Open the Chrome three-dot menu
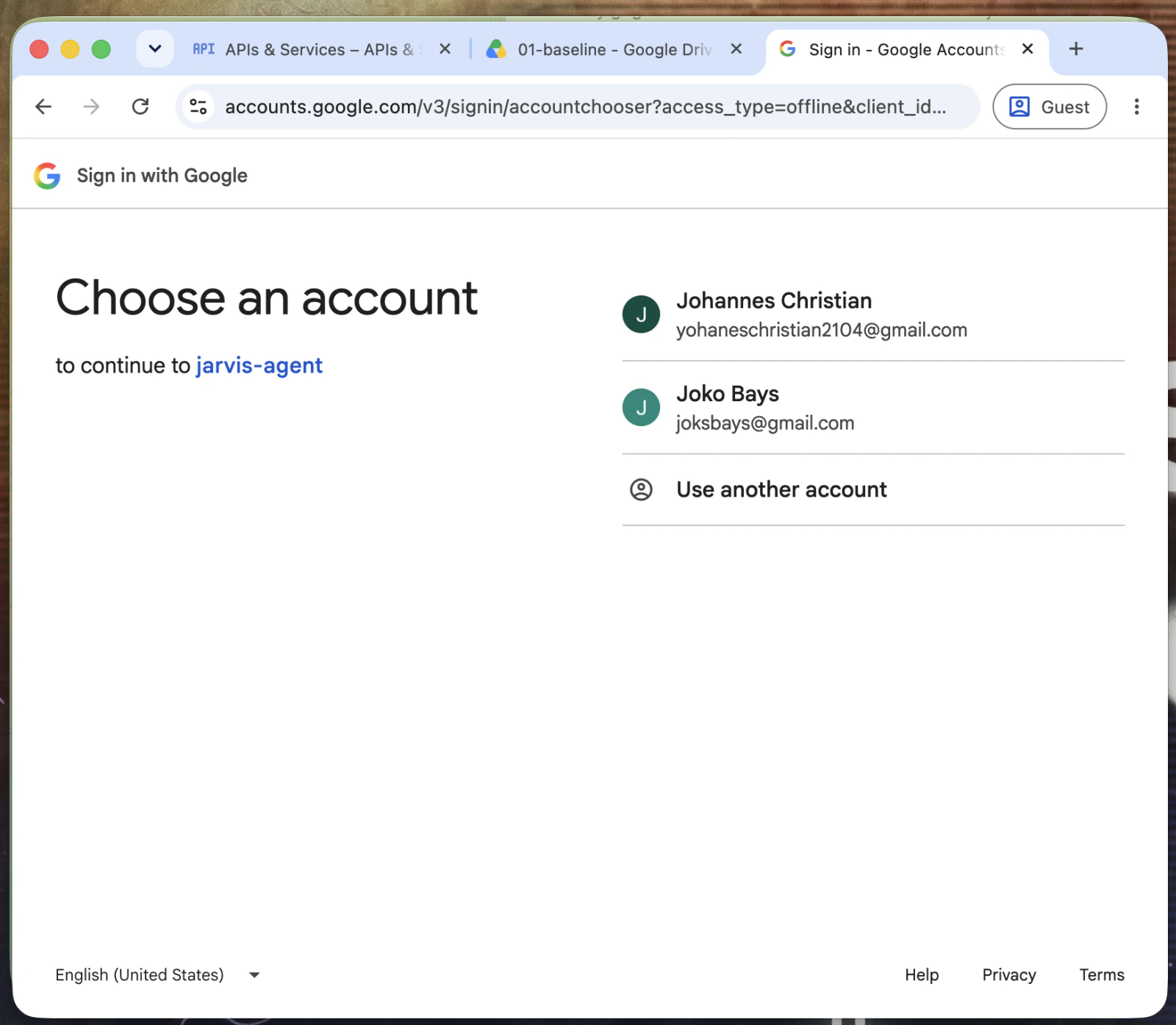The height and width of the screenshot is (1025, 1176). point(1136,107)
